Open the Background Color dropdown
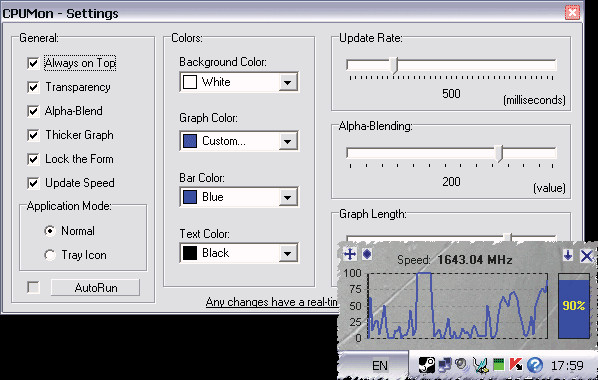The width and height of the screenshot is (598, 380). tap(288, 82)
